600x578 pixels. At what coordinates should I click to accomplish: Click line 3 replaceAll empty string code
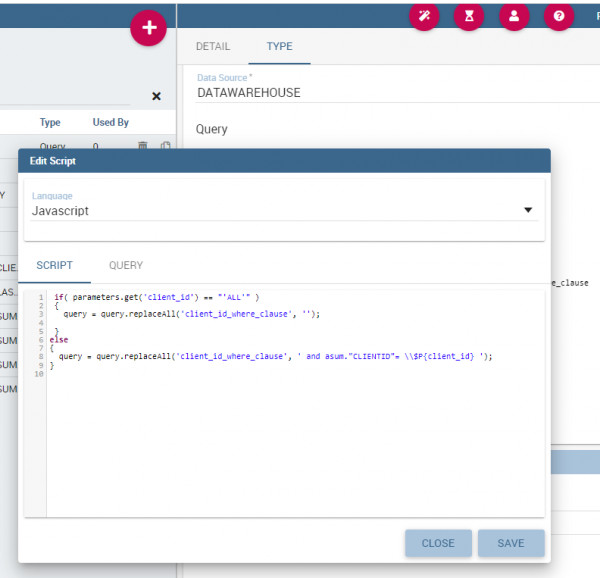(192, 314)
